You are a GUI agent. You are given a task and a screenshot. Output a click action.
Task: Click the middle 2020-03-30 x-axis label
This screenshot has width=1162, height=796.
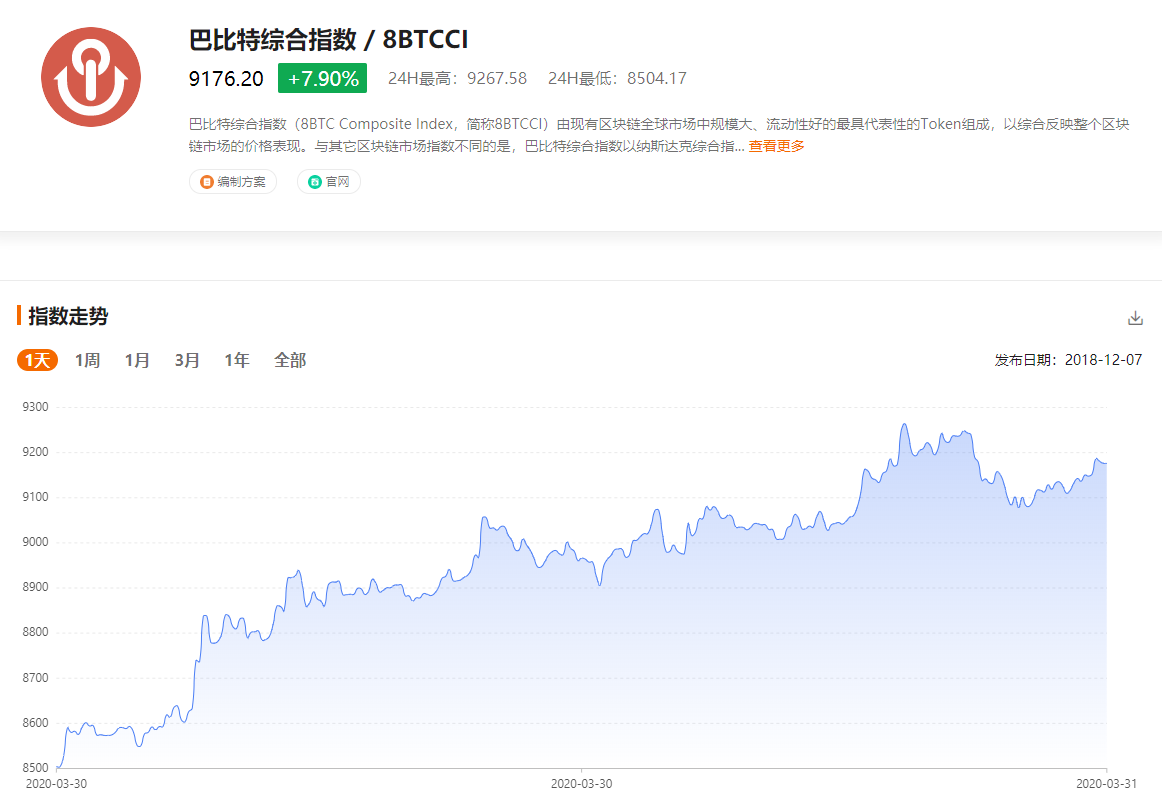pos(582,784)
